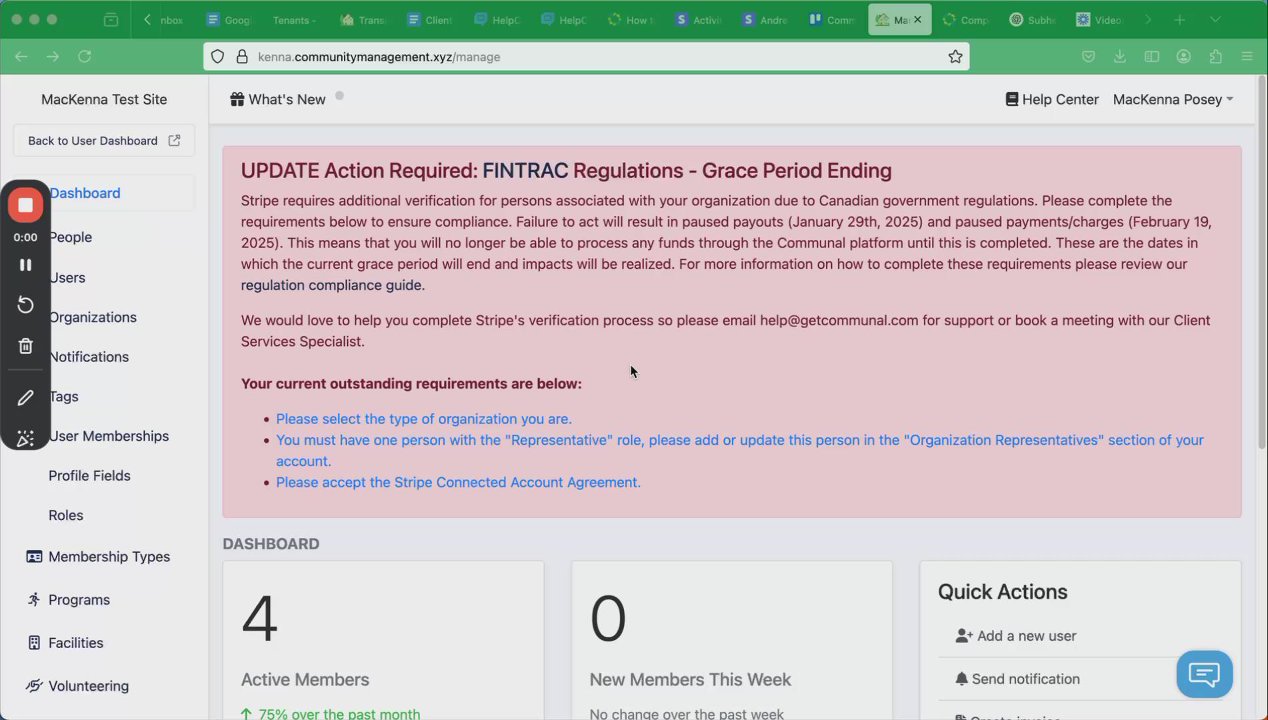Screen dimensions: 1268x720
Task: Switch to the Video browser tab
Action: pyautogui.click(x=1099, y=20)
